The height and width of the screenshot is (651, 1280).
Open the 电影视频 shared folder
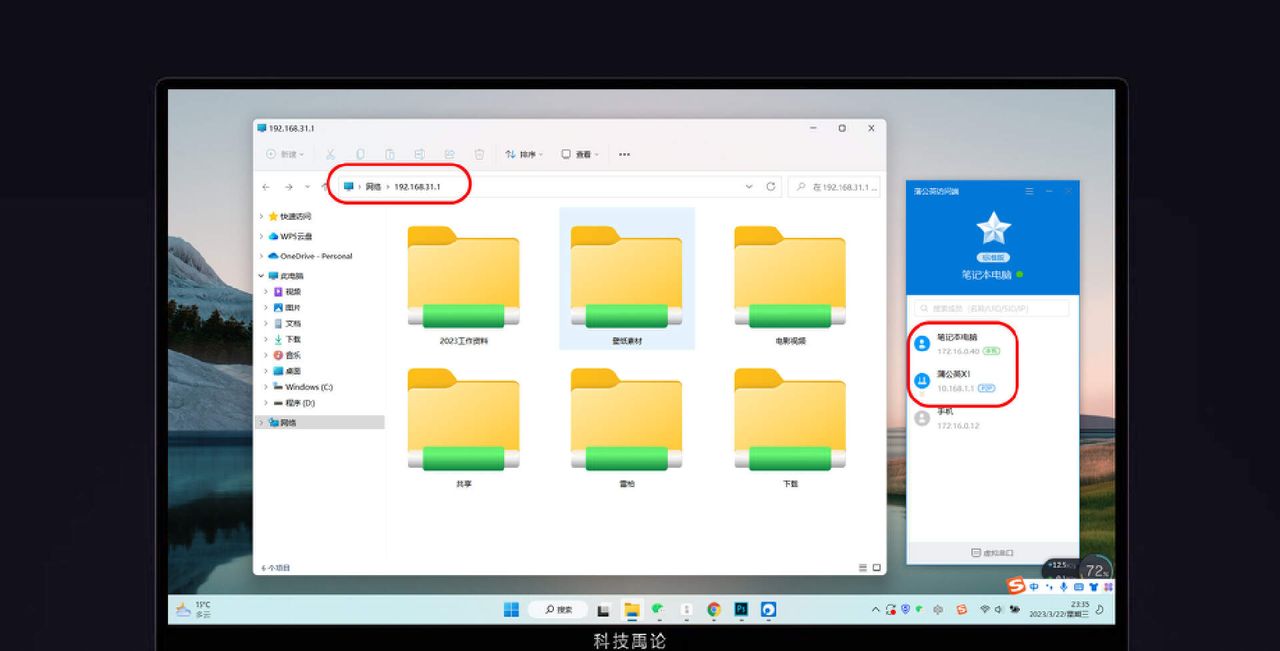tap(790, 280)
